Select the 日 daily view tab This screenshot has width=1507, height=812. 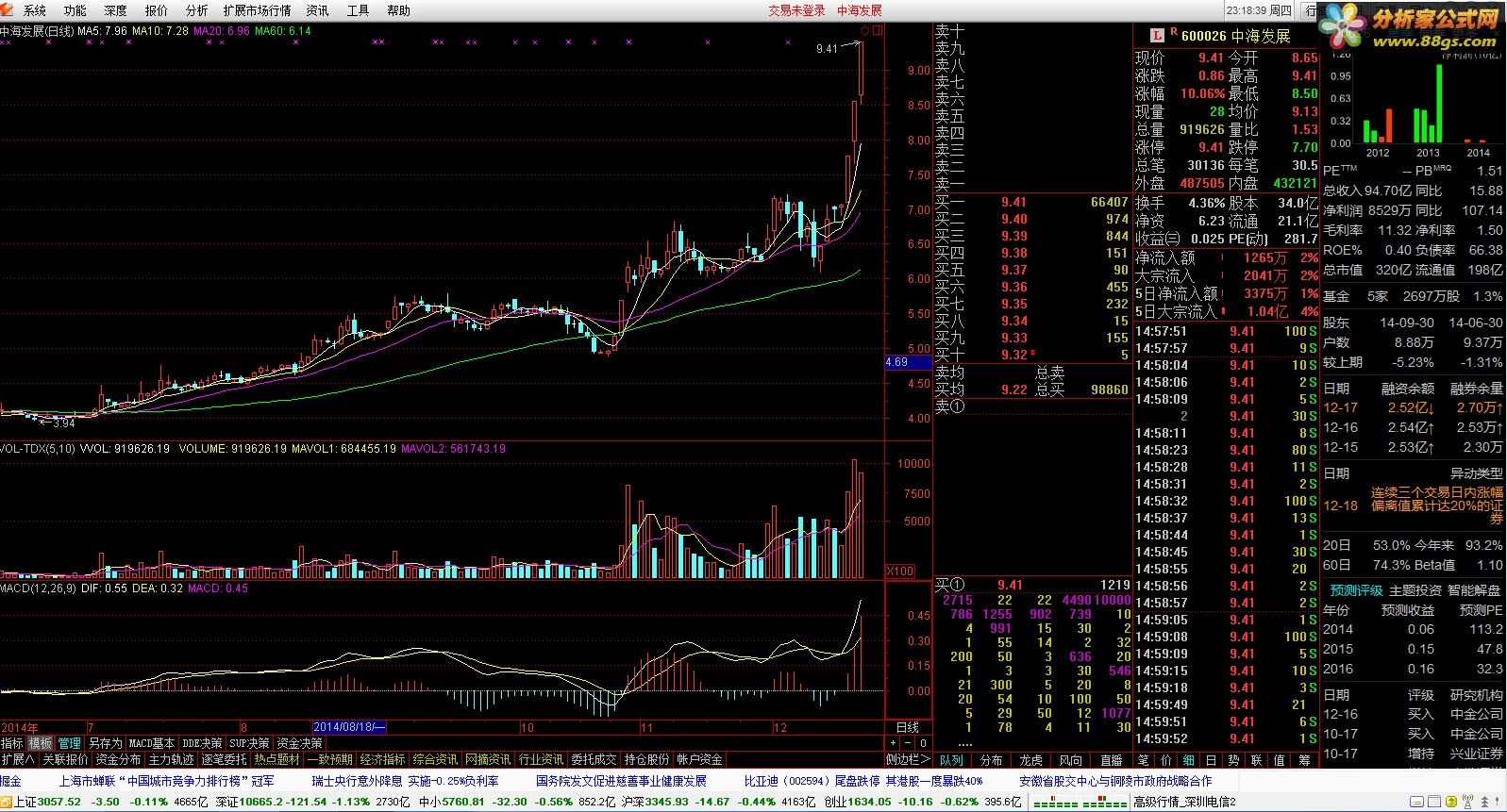(1211, 759)
